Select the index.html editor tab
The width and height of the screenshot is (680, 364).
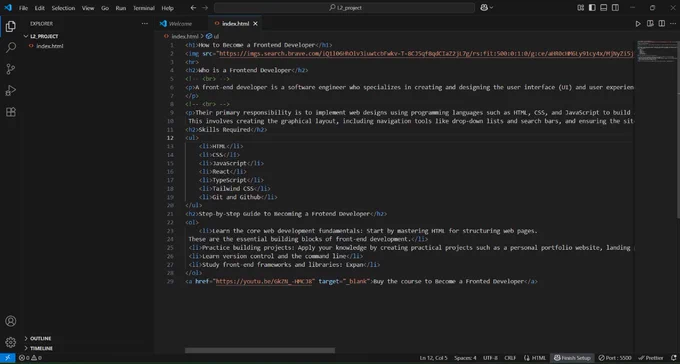235,24
